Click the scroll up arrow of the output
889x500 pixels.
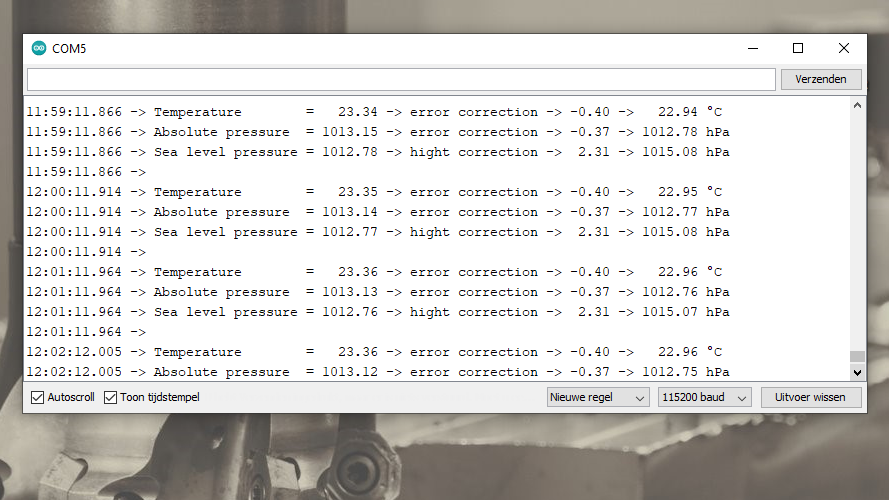pyautogui.click(x=856, y=106)
